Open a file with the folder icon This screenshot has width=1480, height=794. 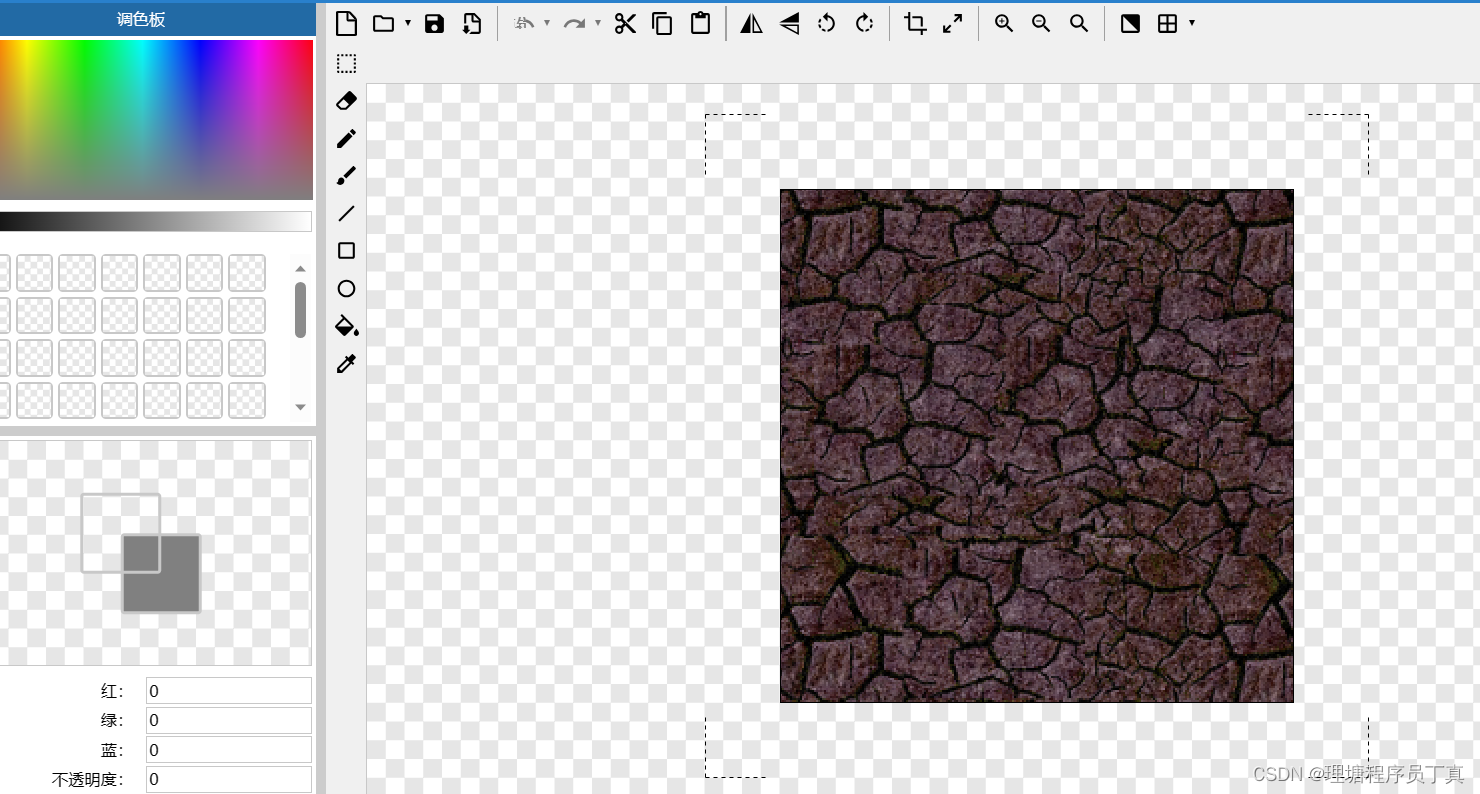(x=383, y=24)
